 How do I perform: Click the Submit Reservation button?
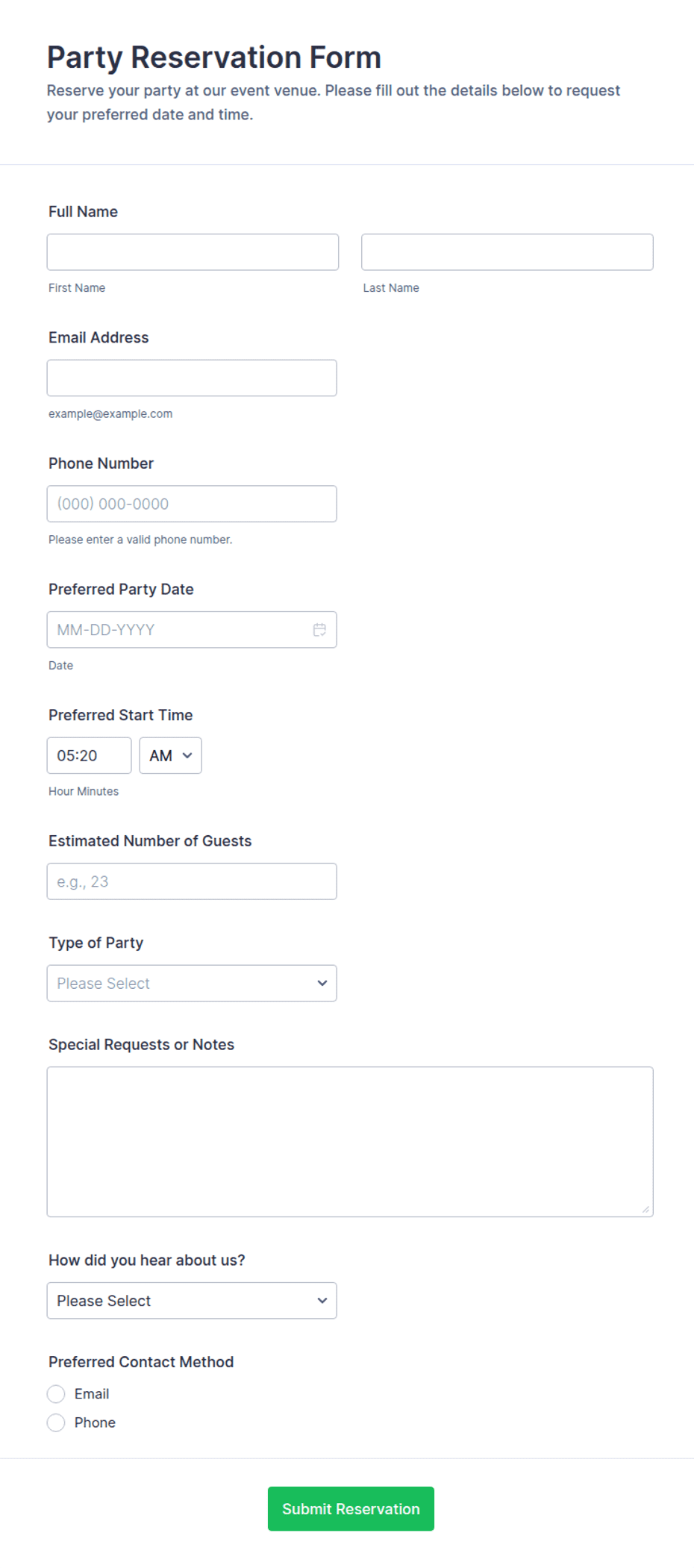[351, 1509]
